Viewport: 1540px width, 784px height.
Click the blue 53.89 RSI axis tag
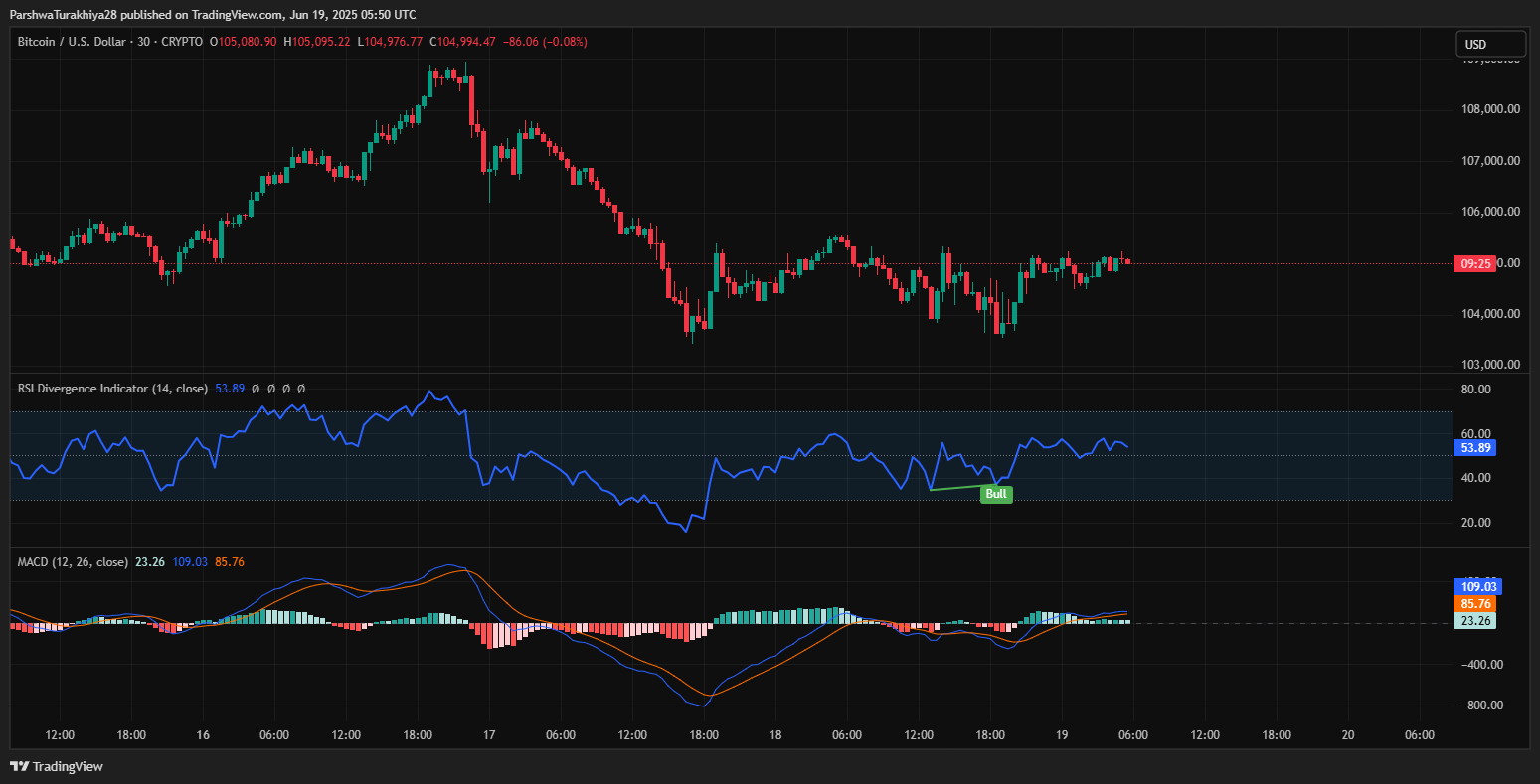pos(1475,448)
